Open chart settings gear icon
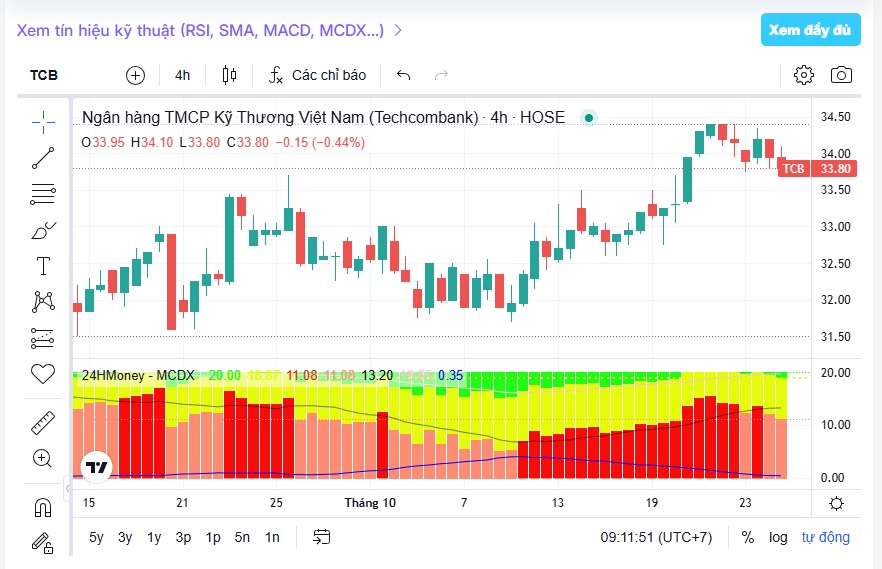882x569 pixels. click(803, 75)
